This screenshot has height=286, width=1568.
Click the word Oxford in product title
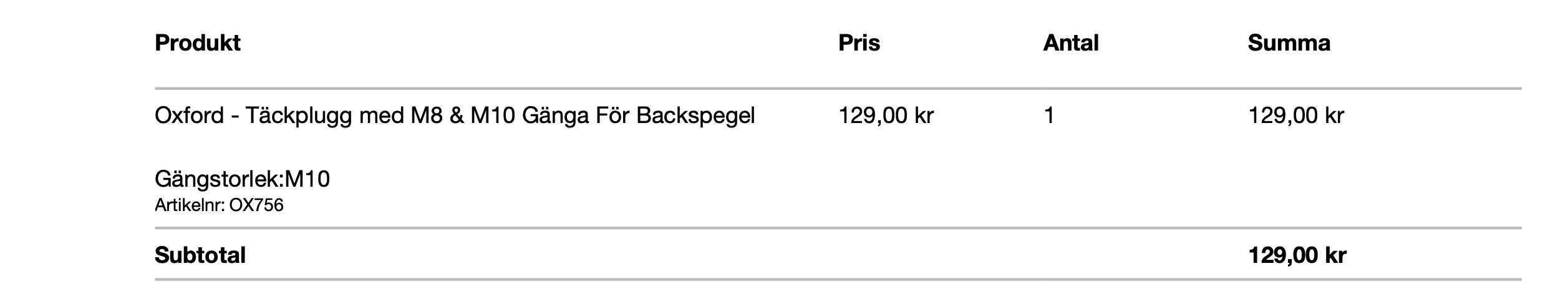coord(189,116)
